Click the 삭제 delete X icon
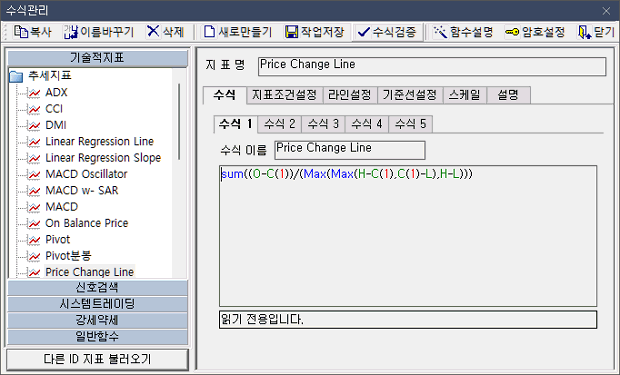The image size is (620, 375). pyautogui.click(x=153, y=31)
